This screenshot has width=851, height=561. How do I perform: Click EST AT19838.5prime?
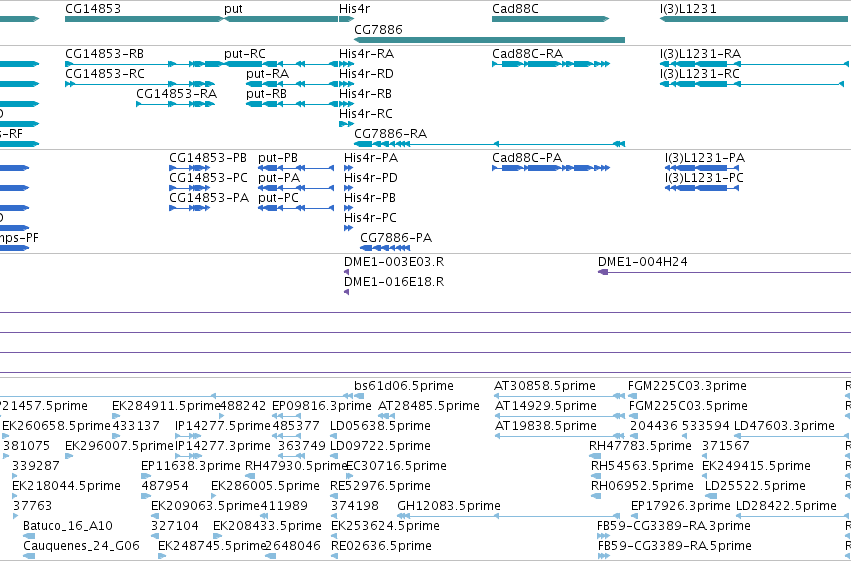click(x=546, y=426)
